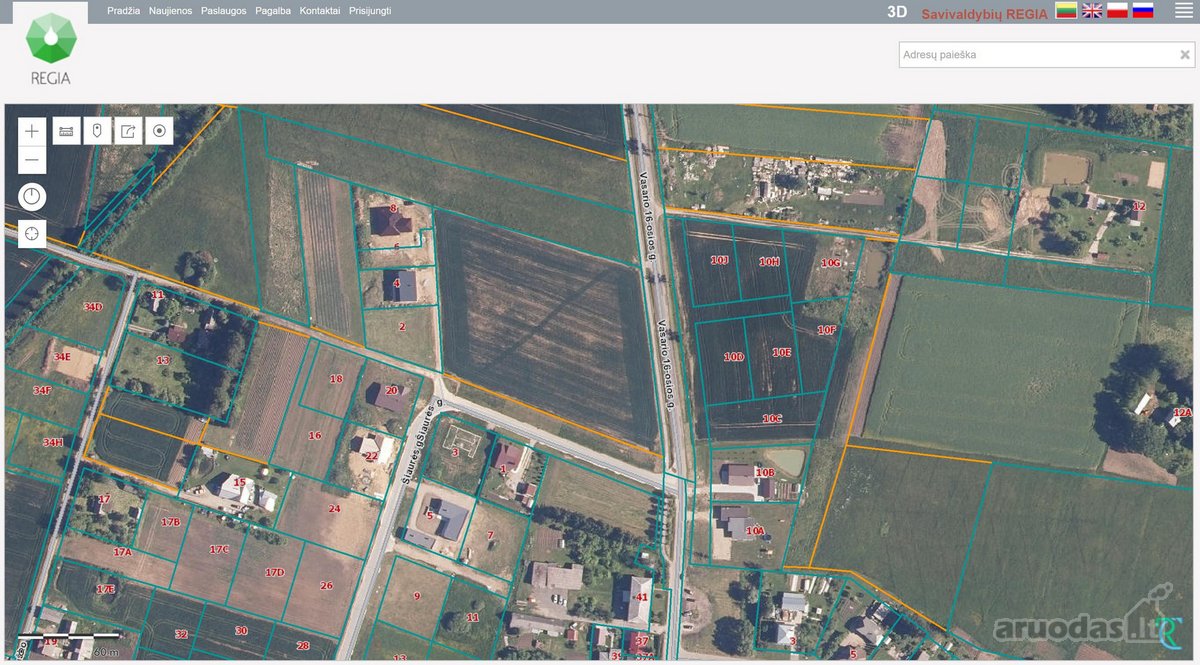Screen dimensions: 1200x665
Task: Open the Naujienos menu item
Action: pos(171,11)
